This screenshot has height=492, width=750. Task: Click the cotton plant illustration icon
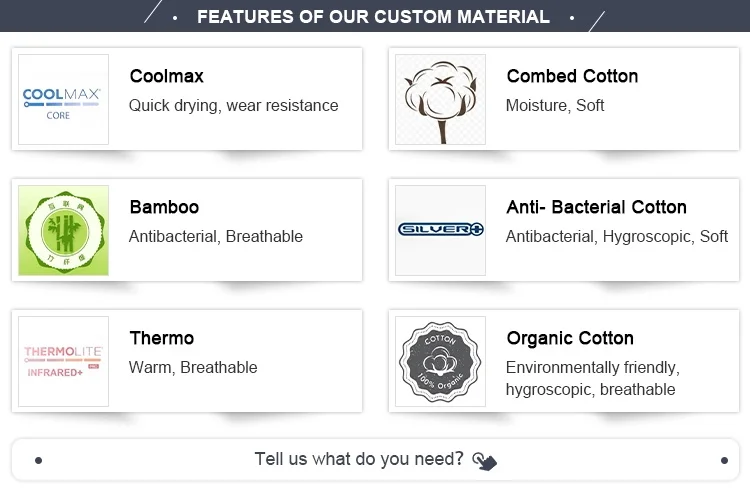440,100
